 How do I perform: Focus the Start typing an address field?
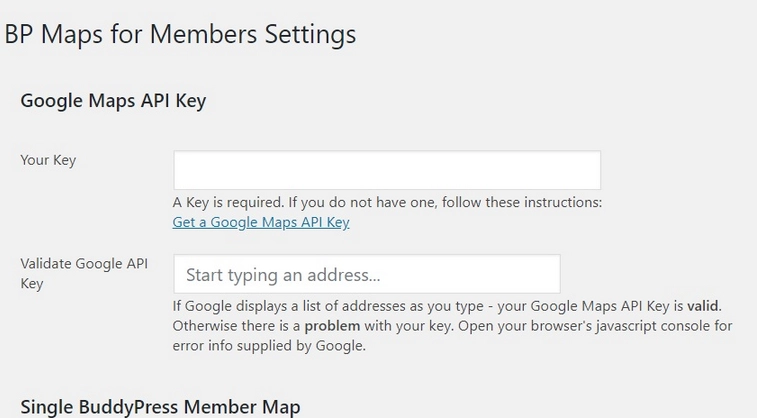point(366,274)
